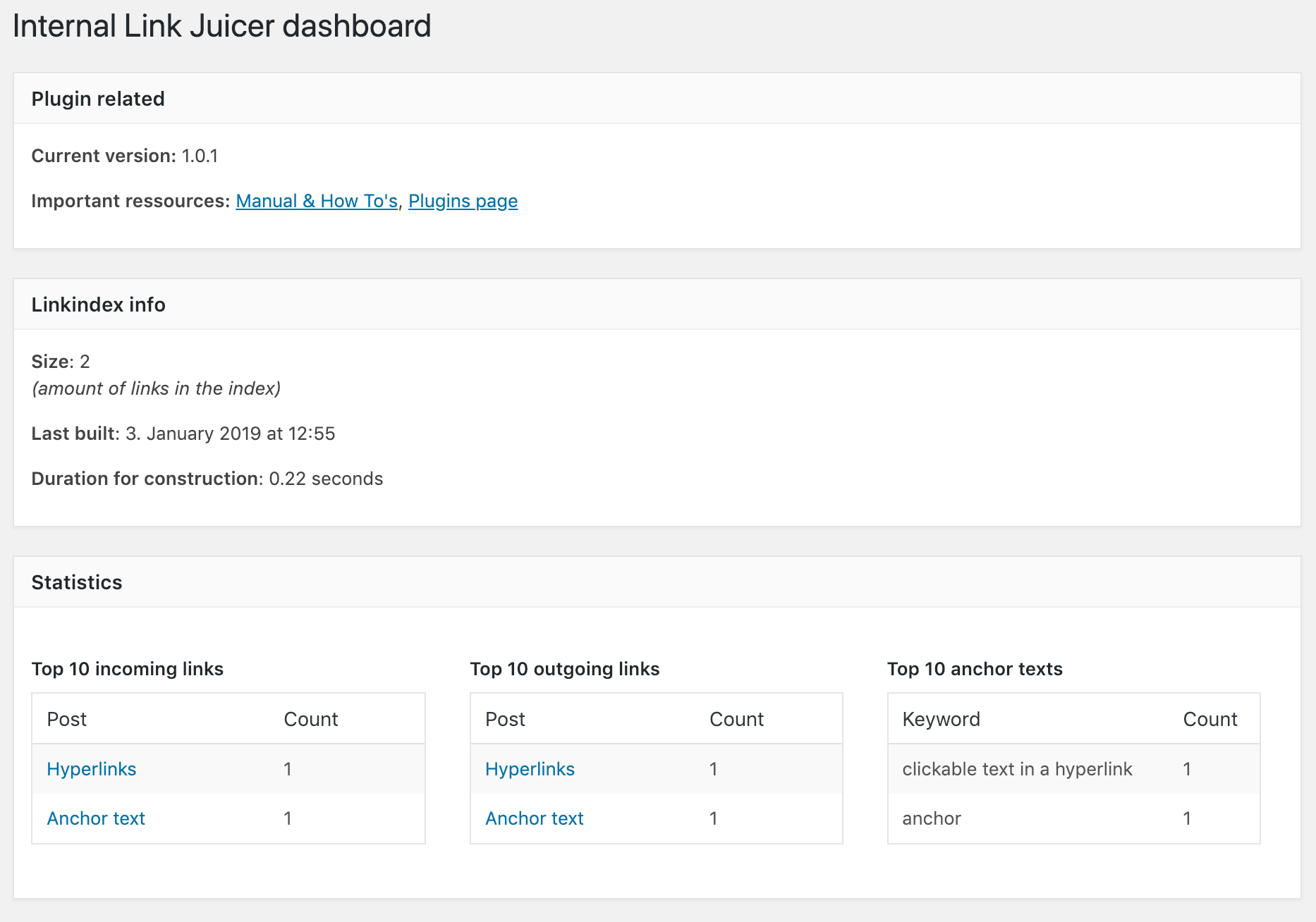Viewport: 1316px width, 922px height.
Task: Click the Top 10 anchor texts heading
Action: click(975, 669)
